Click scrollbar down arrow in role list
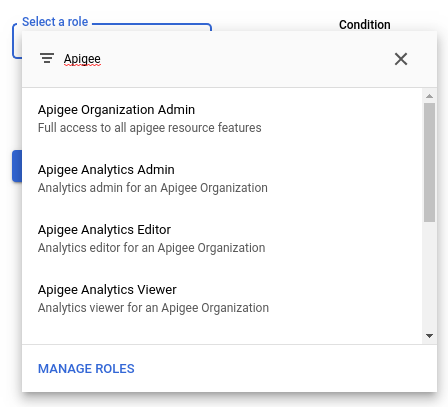448x407 pixels. click(x=429, y=336)
